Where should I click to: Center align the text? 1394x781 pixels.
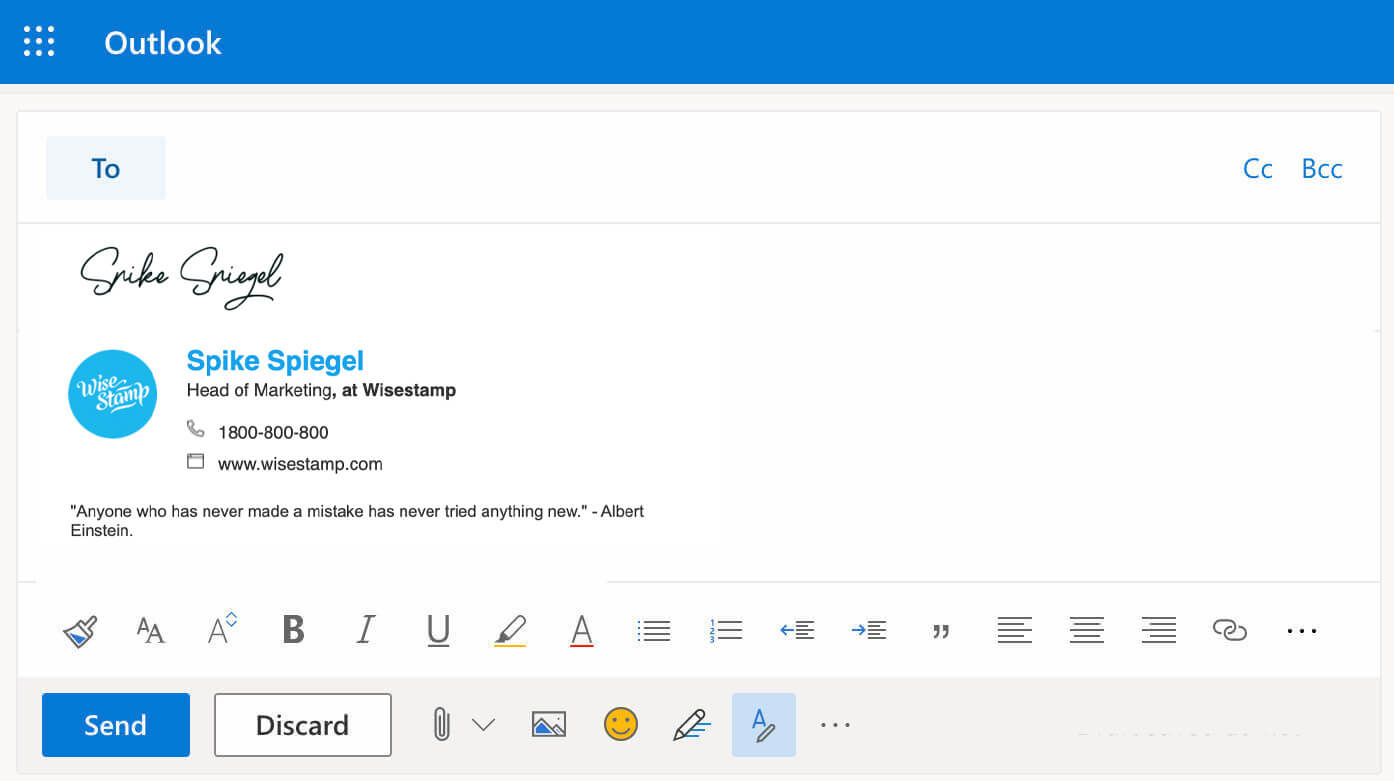tap(1087, 630)
